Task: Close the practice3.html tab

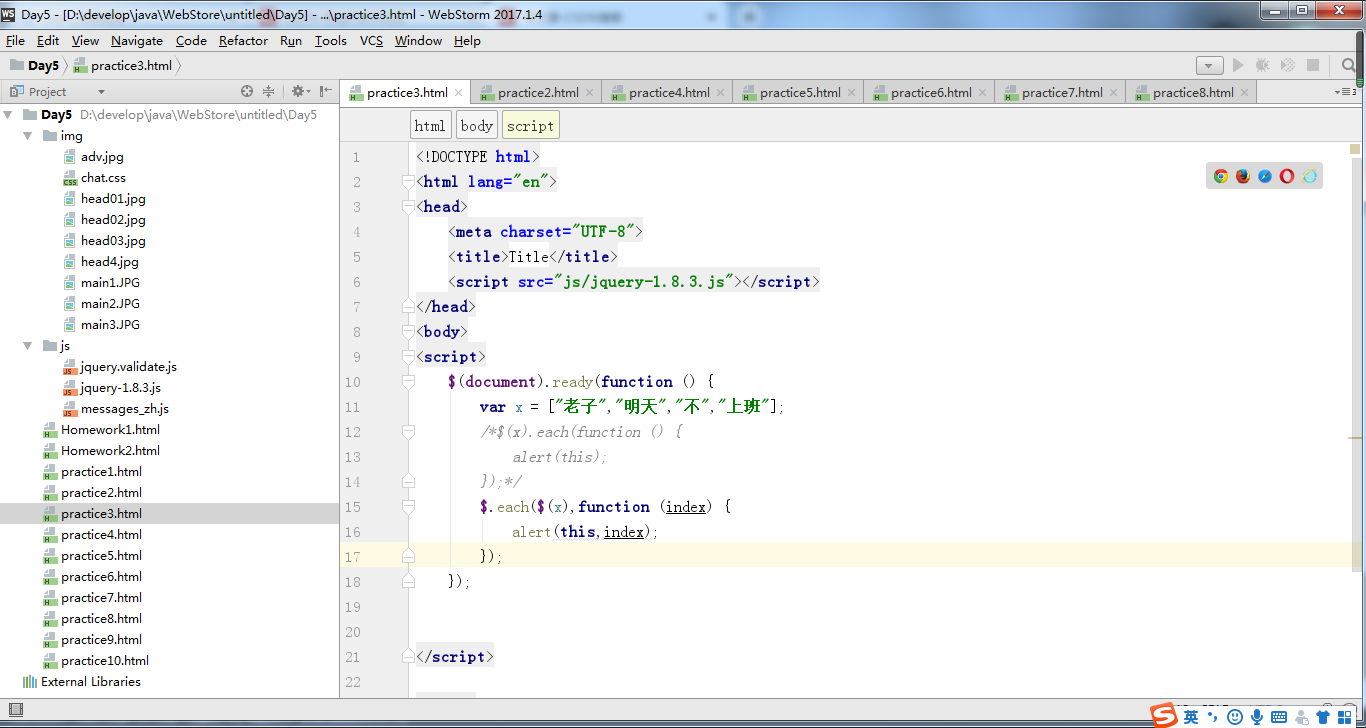Action: (x=459, y=92)
